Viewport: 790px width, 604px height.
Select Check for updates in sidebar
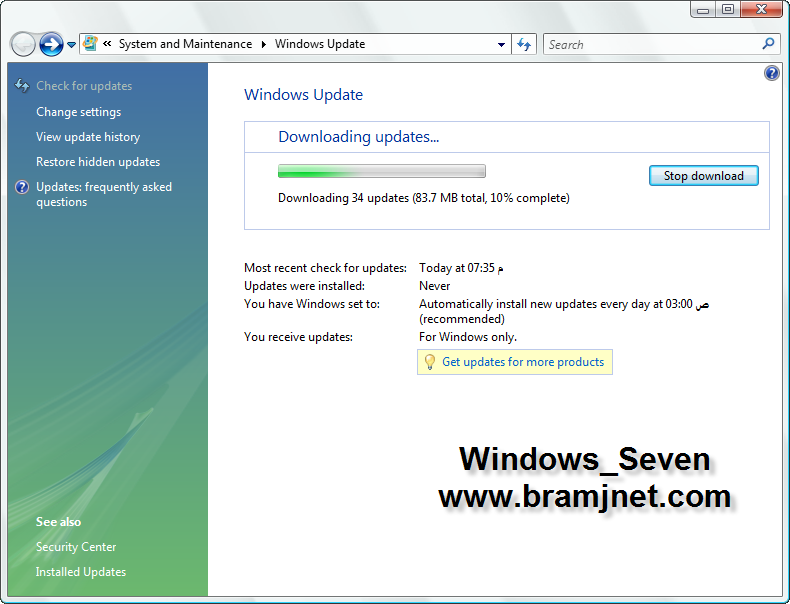(84, 86)
